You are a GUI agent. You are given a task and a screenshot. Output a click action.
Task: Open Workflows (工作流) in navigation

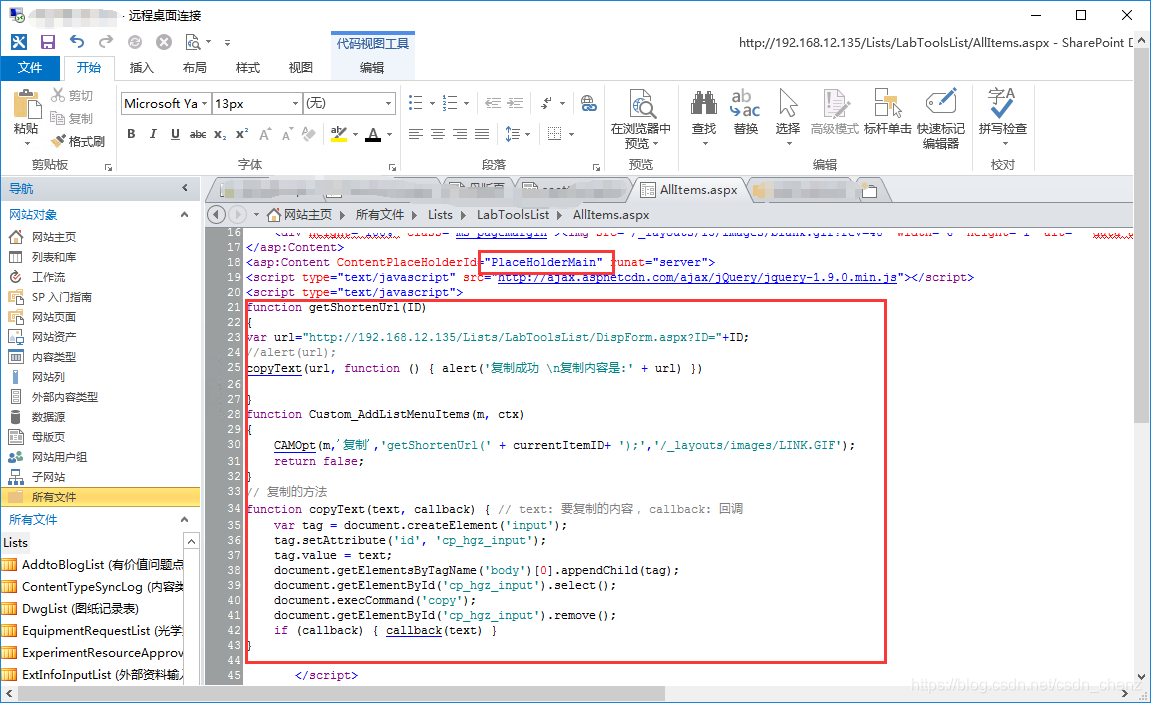coord(48,277)
